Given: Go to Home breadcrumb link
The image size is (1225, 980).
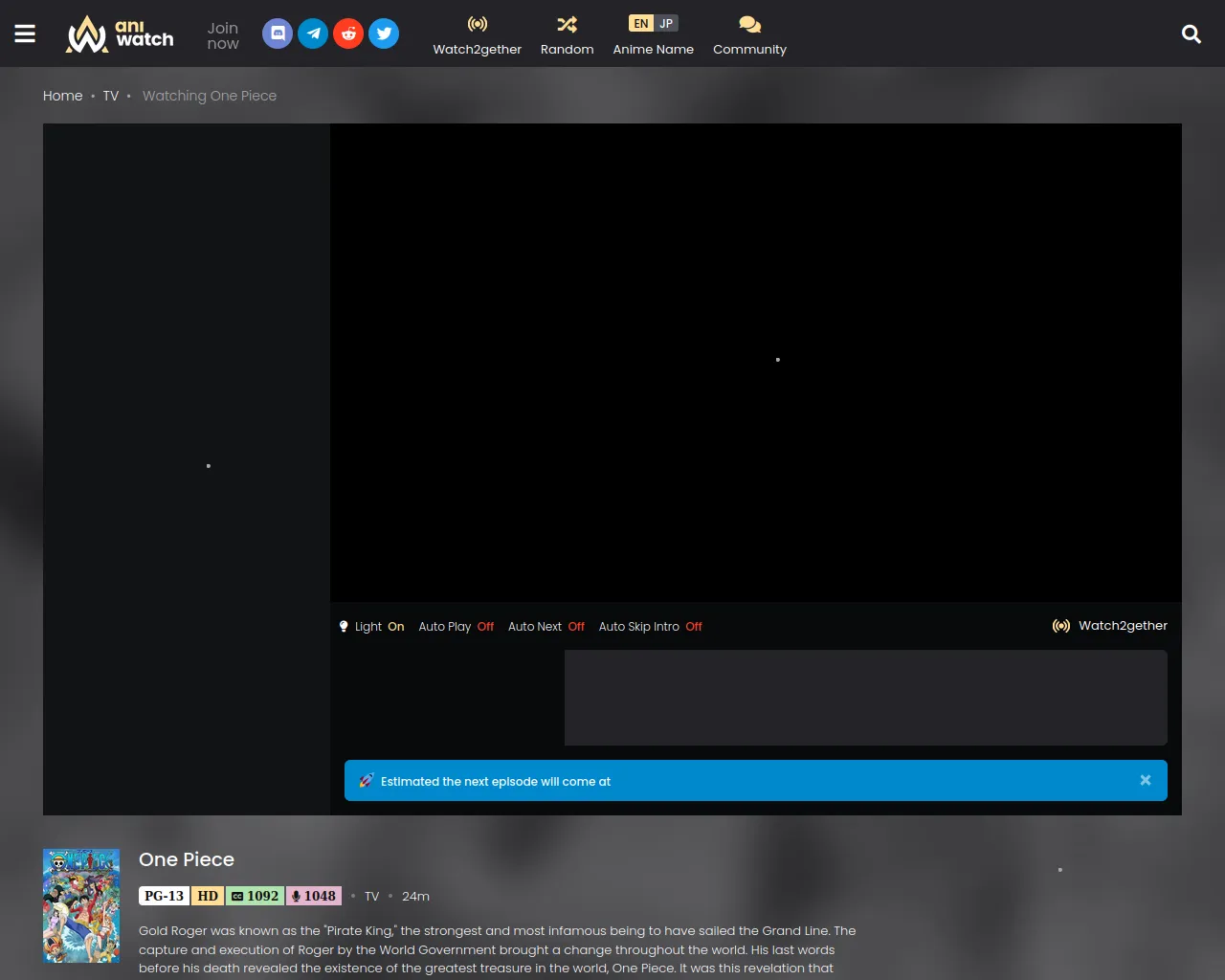Looking at the screenshot, I should 62,96.
